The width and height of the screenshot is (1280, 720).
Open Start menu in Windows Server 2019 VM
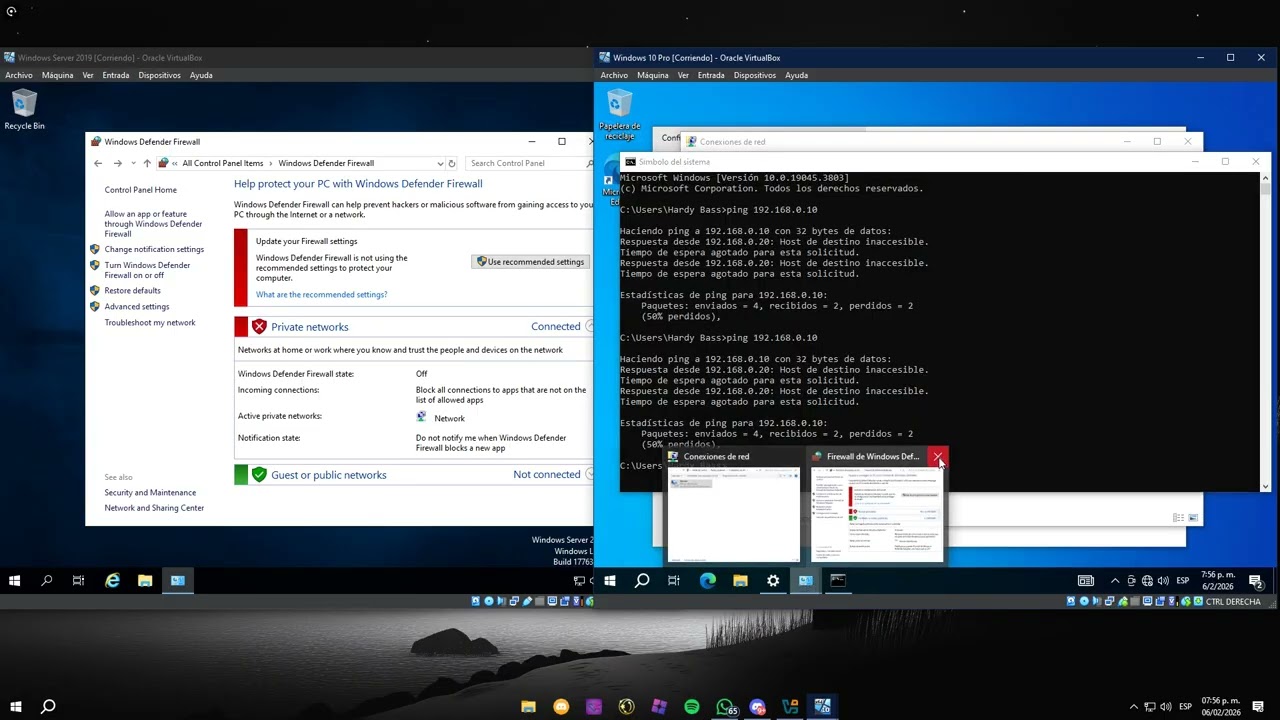pos(15,580)
